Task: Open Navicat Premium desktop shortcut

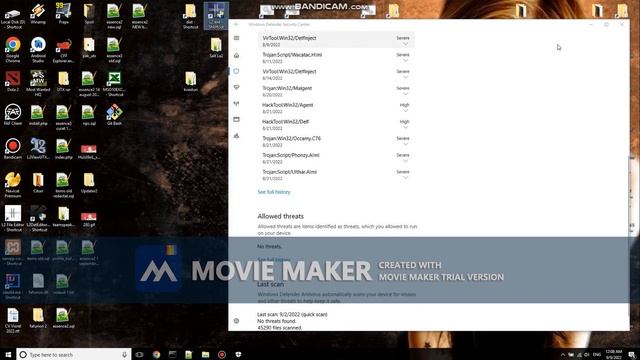Action: point(13,184)
